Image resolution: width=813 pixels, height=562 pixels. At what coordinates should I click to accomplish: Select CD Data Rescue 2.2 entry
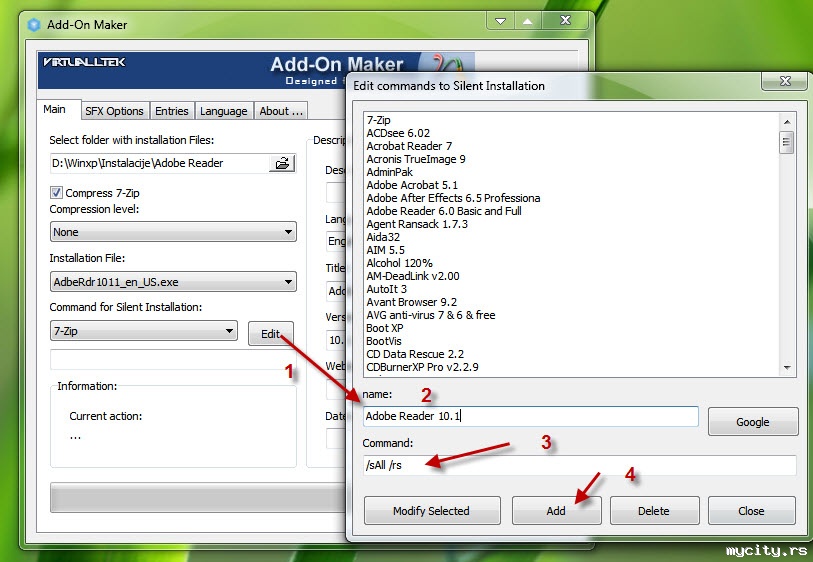pyautogui.click(x=415, y=354)
